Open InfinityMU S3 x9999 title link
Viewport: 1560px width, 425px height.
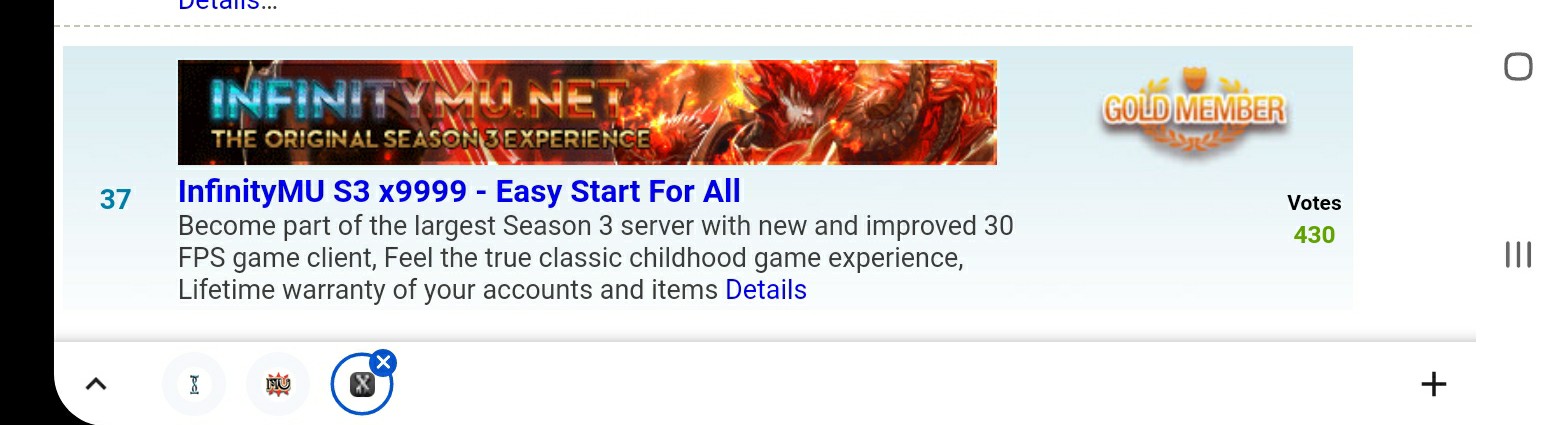pos(459,191)
